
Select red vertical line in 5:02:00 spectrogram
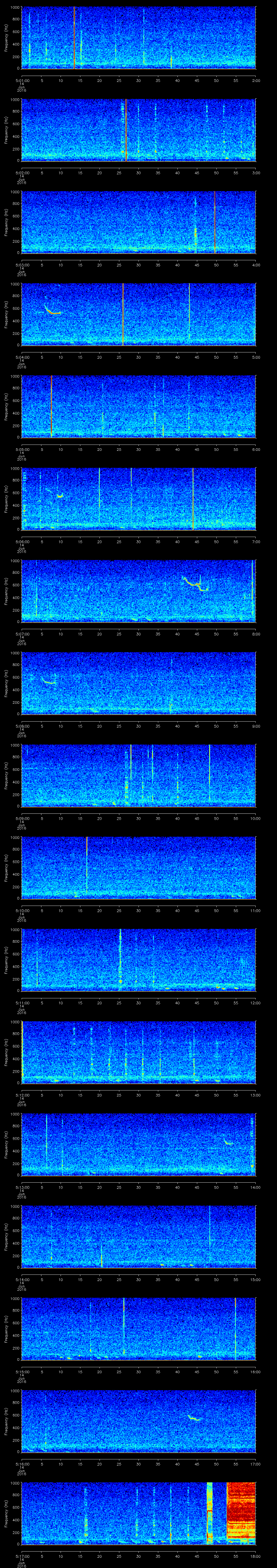pyautogui.click(x=126, y=130)
